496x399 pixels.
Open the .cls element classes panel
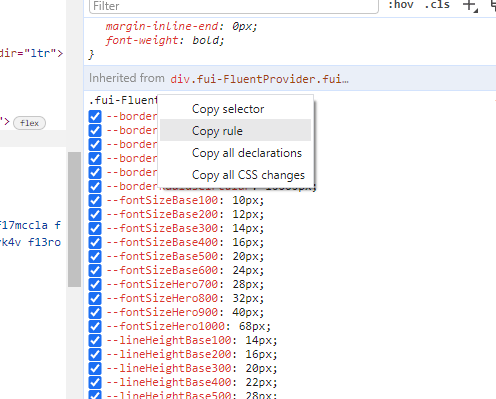[437, 5]
